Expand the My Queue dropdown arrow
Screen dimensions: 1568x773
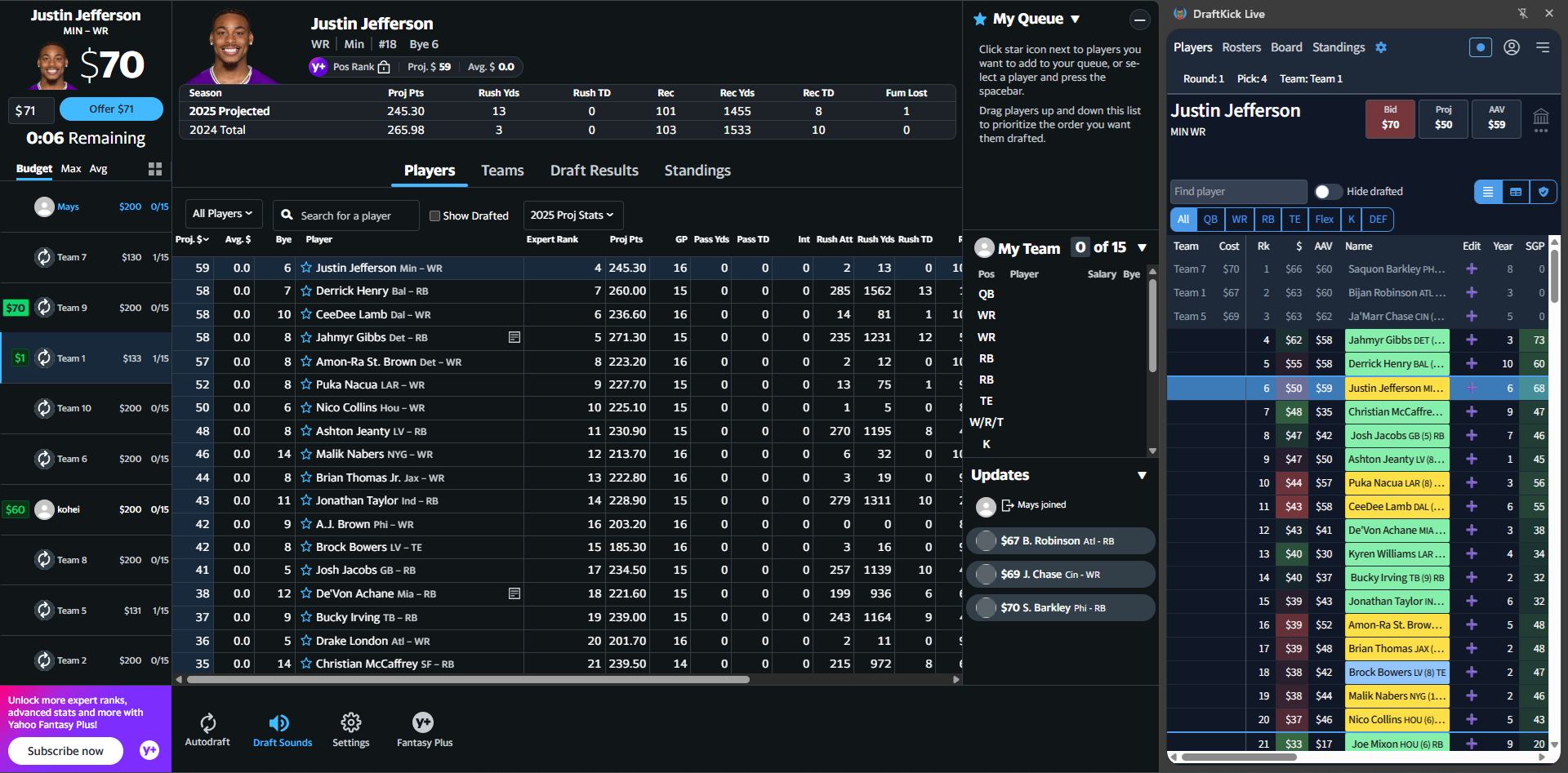[x=1075, y=19]
